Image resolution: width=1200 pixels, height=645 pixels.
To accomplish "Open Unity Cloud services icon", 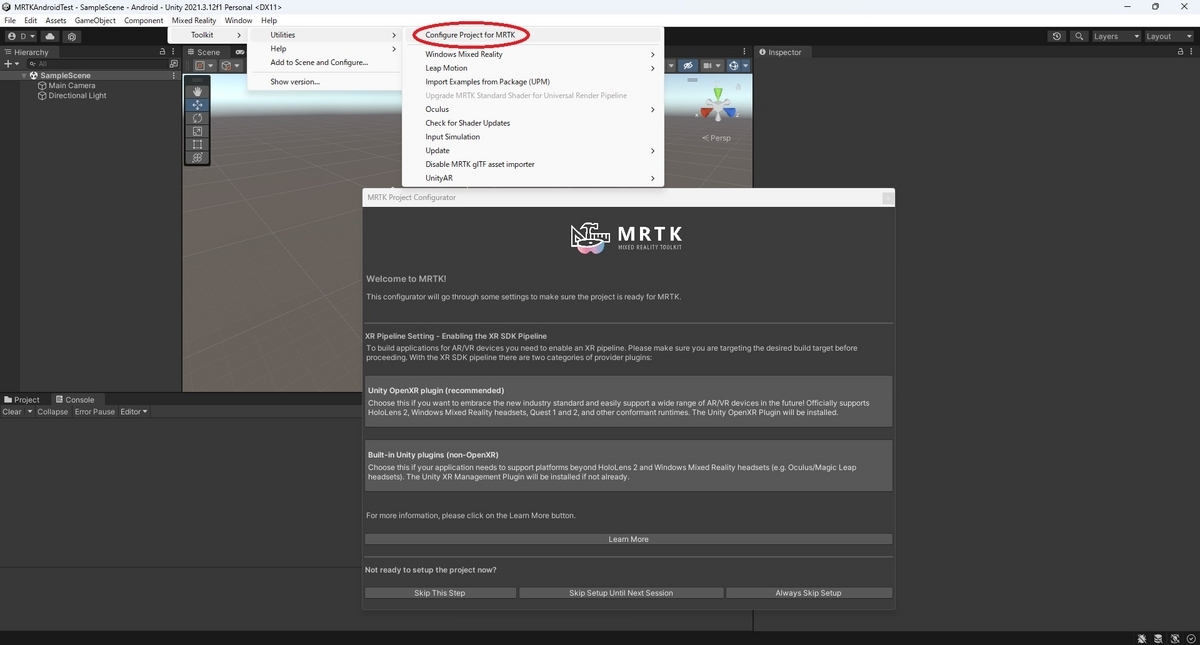I will click(x=50, y=36).
